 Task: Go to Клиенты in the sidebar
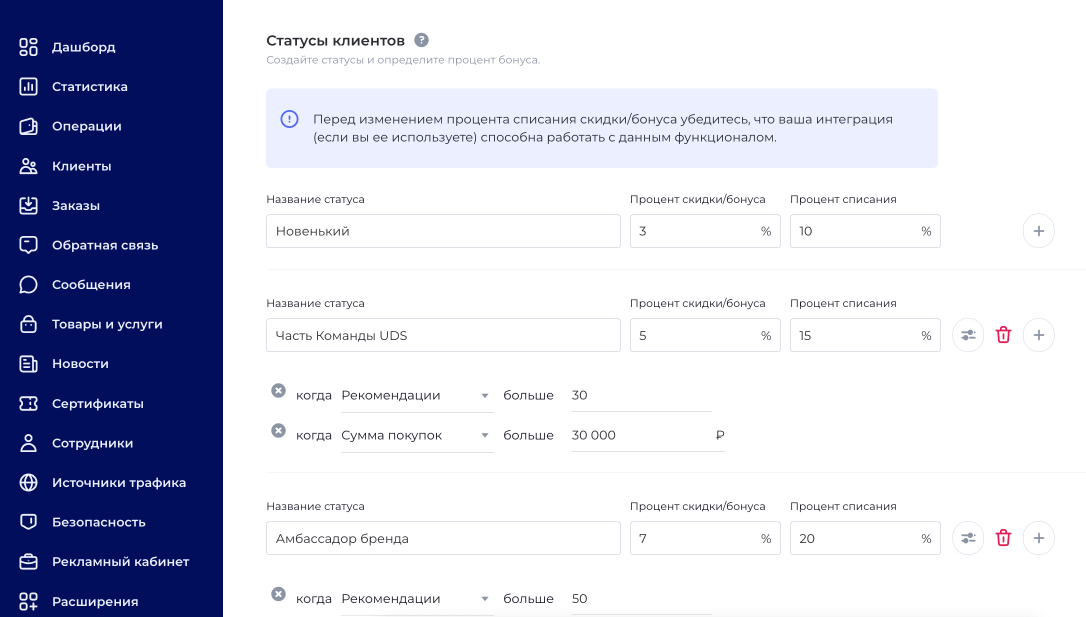(x=81, y=166)
